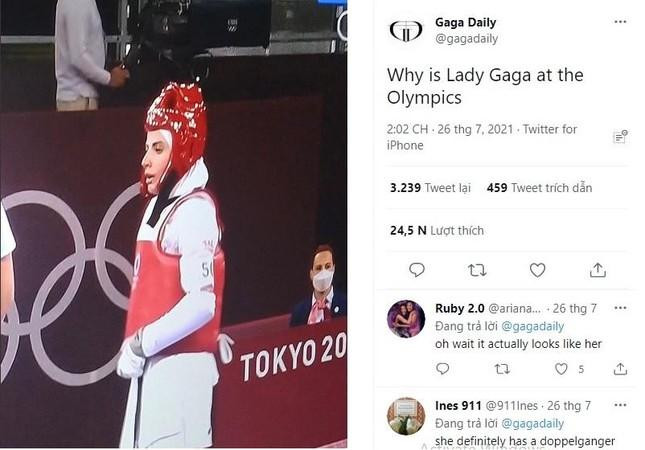Open the main tweet's three-dot menu
This screenshot has width=645, height=450.
[x=620, y=22]
